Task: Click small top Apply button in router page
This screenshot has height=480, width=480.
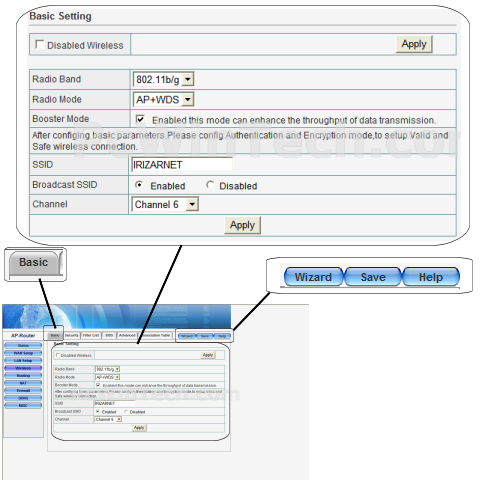Action: coord(208,355)
